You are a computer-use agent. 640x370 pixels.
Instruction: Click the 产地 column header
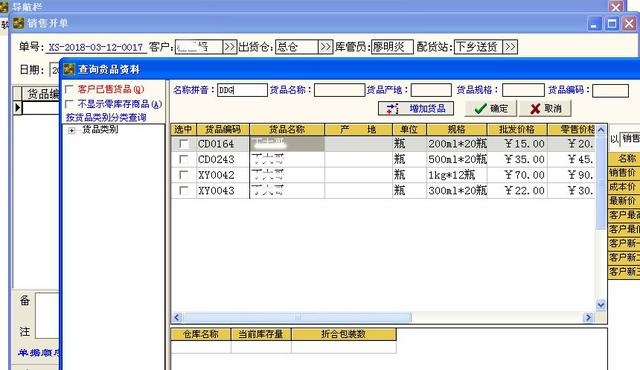point(358,130)
